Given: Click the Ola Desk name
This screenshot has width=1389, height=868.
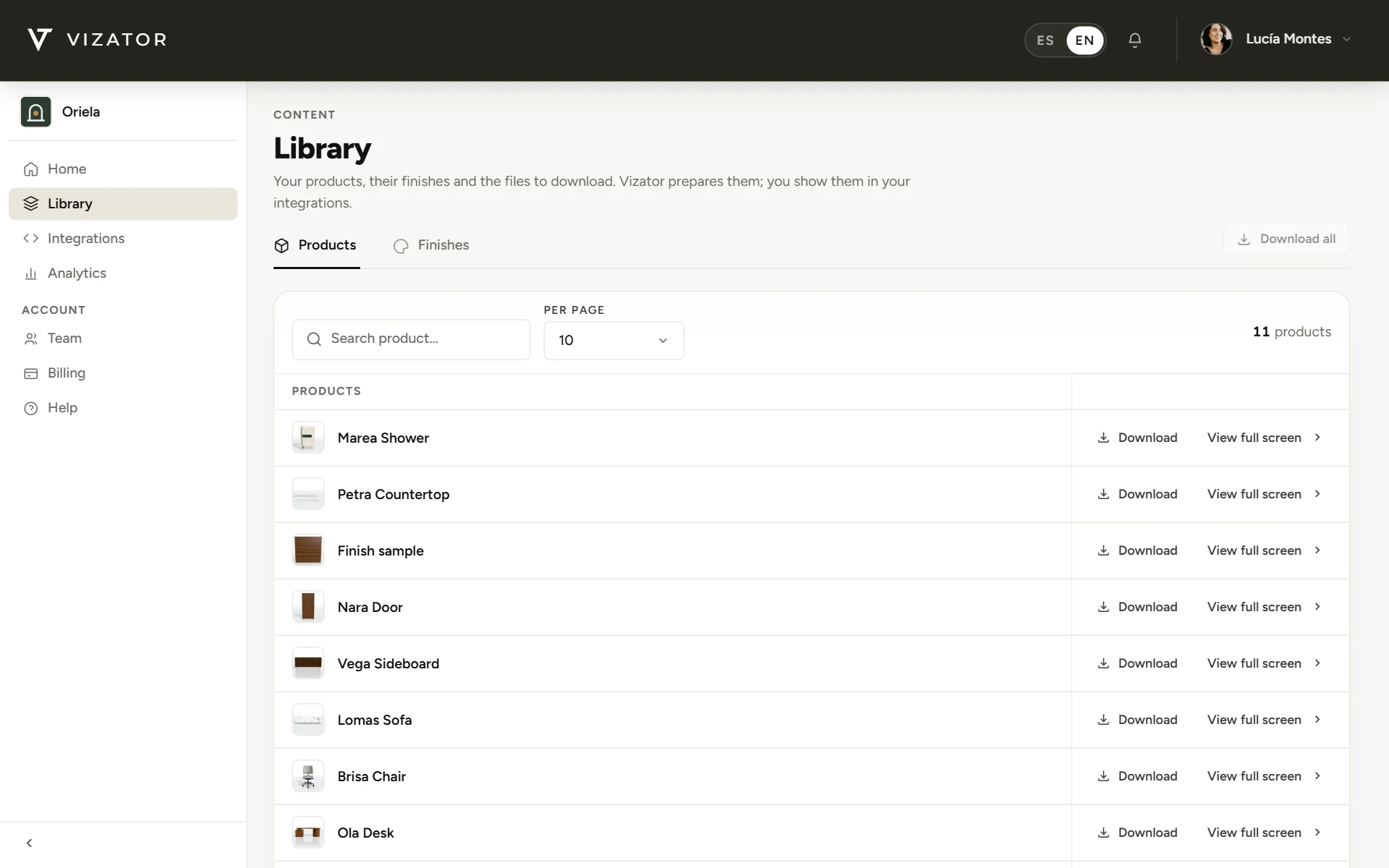Looking at the screenshot, I should [x=365, y=833].
